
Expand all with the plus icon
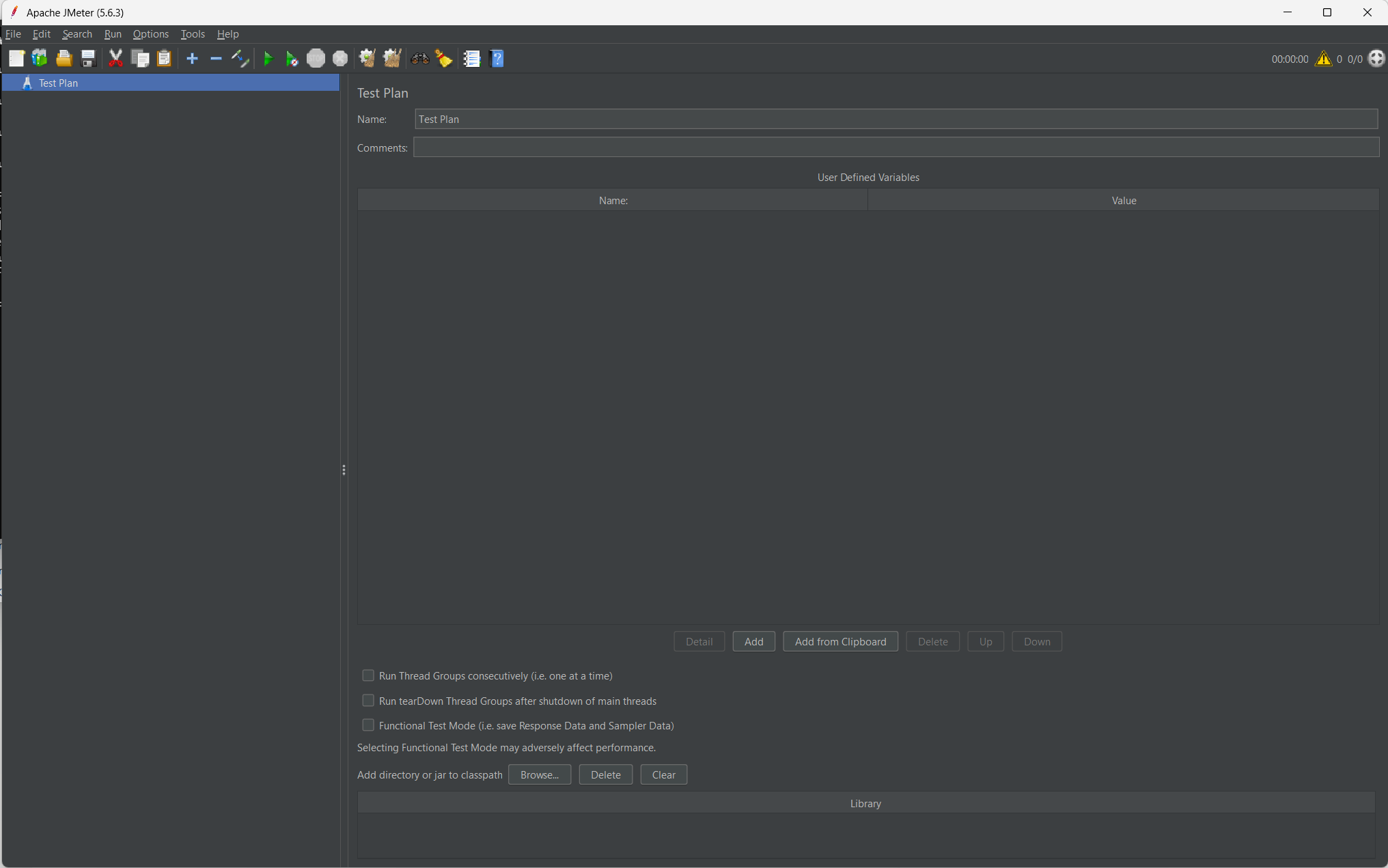192,59
